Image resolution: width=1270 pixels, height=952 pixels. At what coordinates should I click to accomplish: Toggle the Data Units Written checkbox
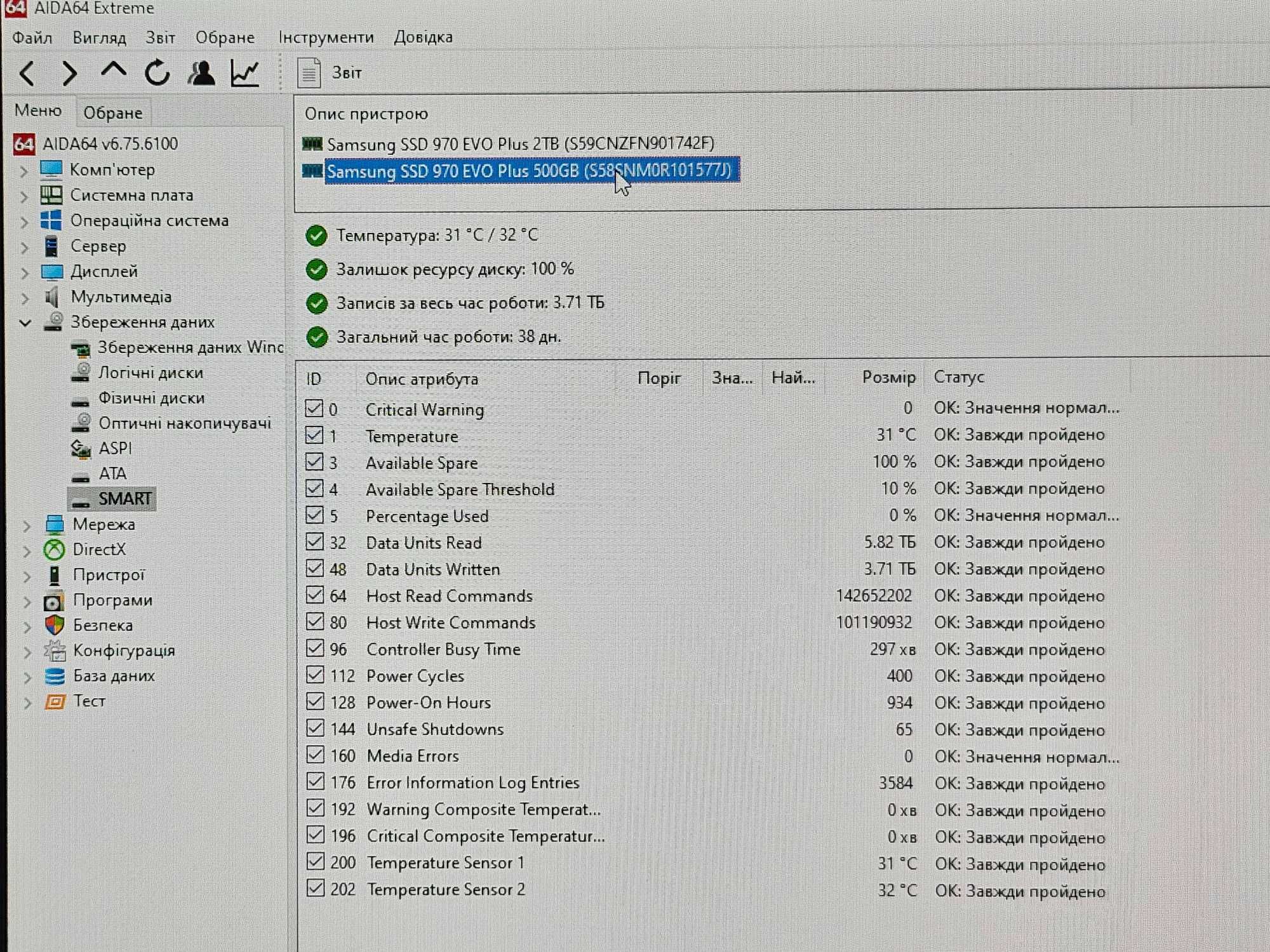pyautogui.click(x=314, y=568)
